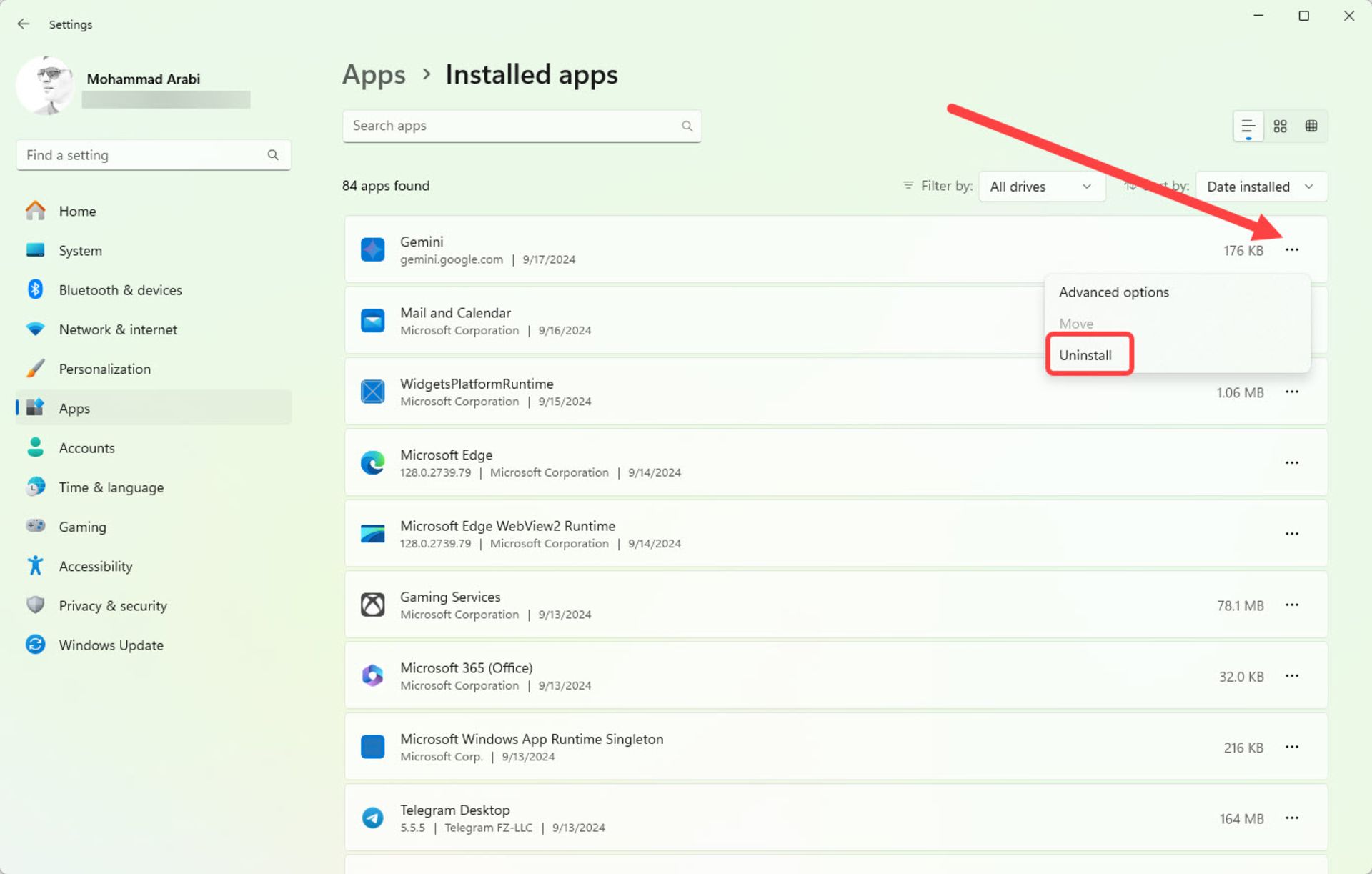This screenshot has width=1372, height=874.
Task: Click the Microsoft Edge WebView2 Runtime icon
Action: [x=374, y=532]
